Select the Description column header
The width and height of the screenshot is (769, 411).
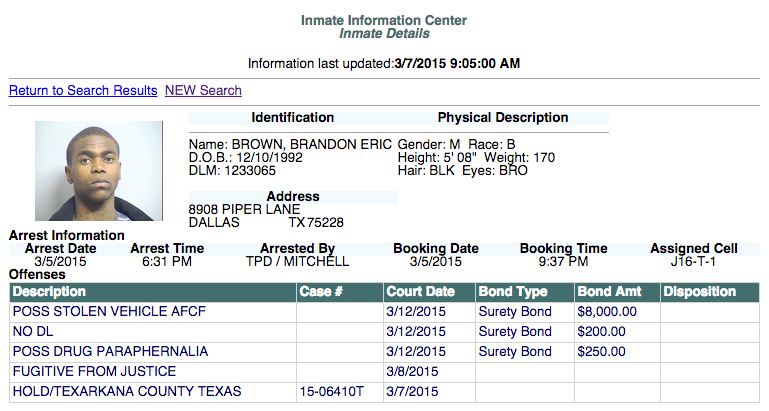pyautogui.click(x=50, y=292)
